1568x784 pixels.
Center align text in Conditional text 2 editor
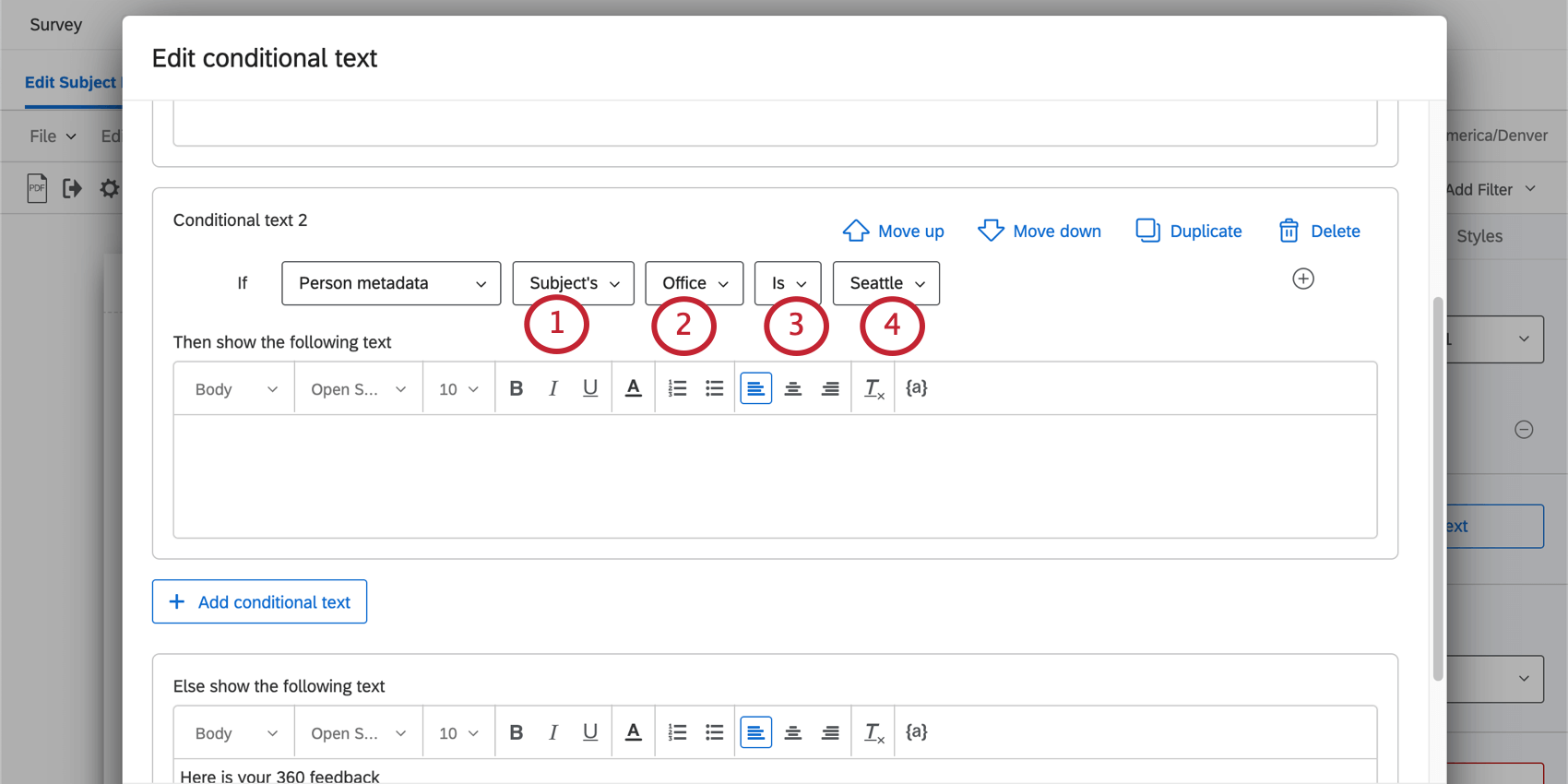[x=793, y=388]
